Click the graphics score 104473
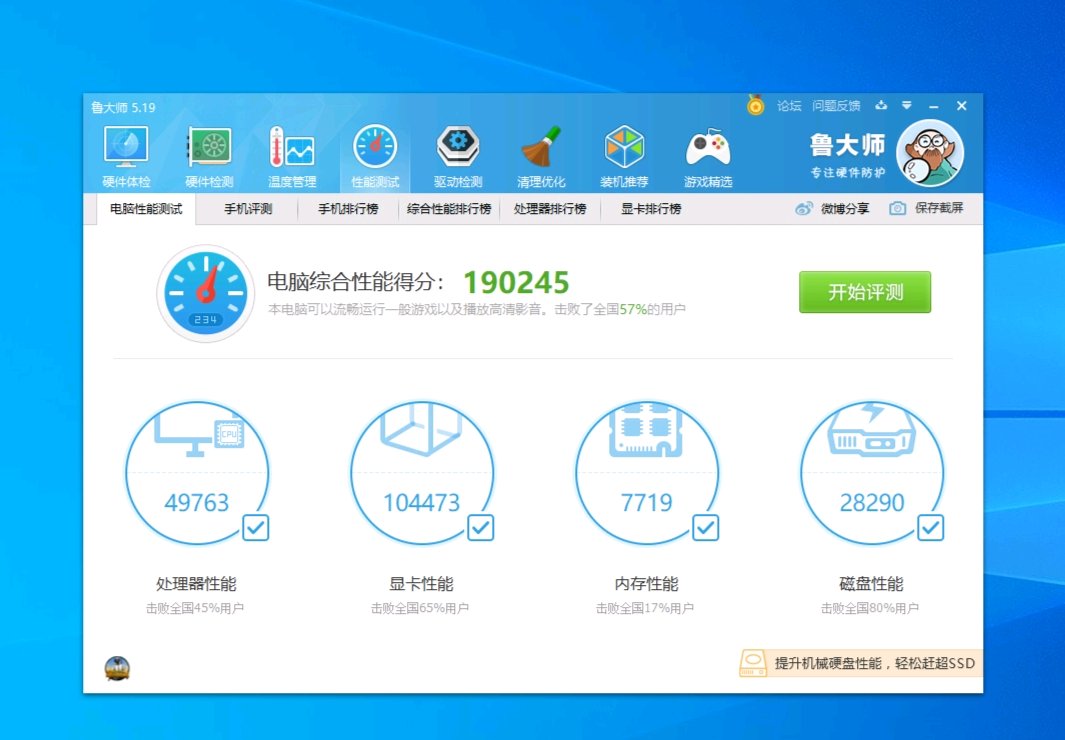Screen dimensions: 1065x740 click(x=421, y=502)
